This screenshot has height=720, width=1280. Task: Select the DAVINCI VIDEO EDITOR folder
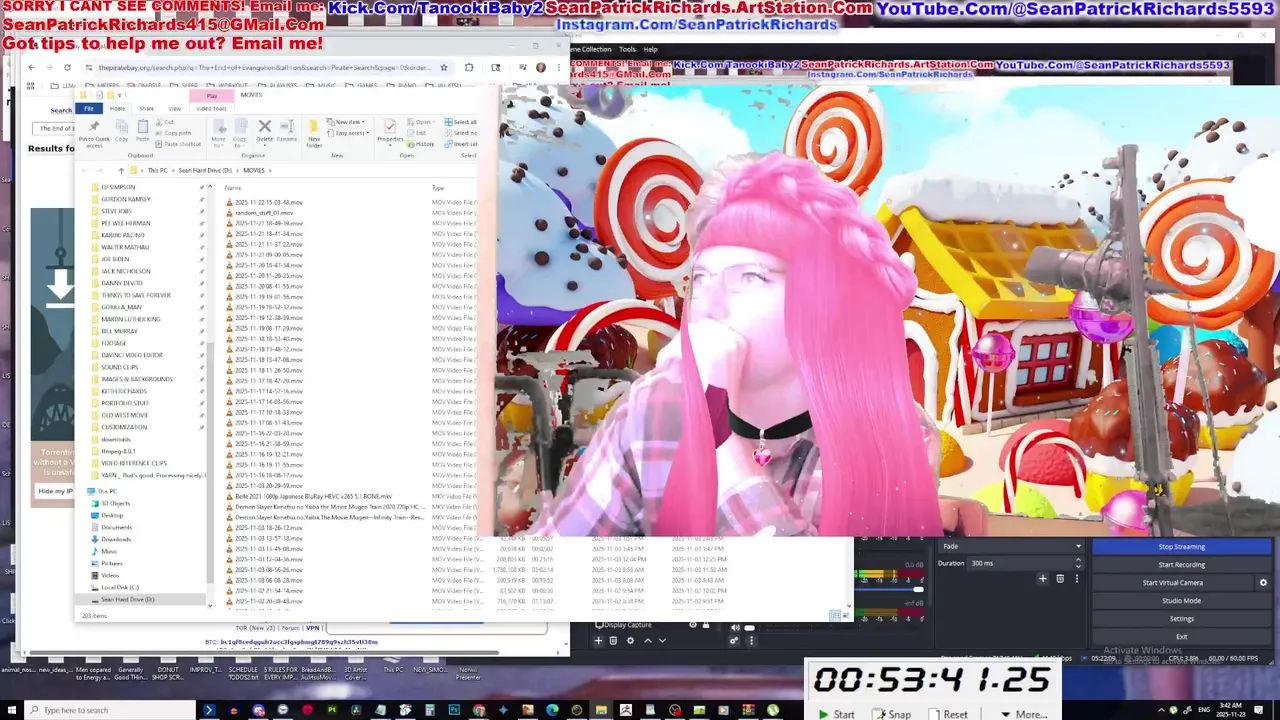tap(132, 355)
